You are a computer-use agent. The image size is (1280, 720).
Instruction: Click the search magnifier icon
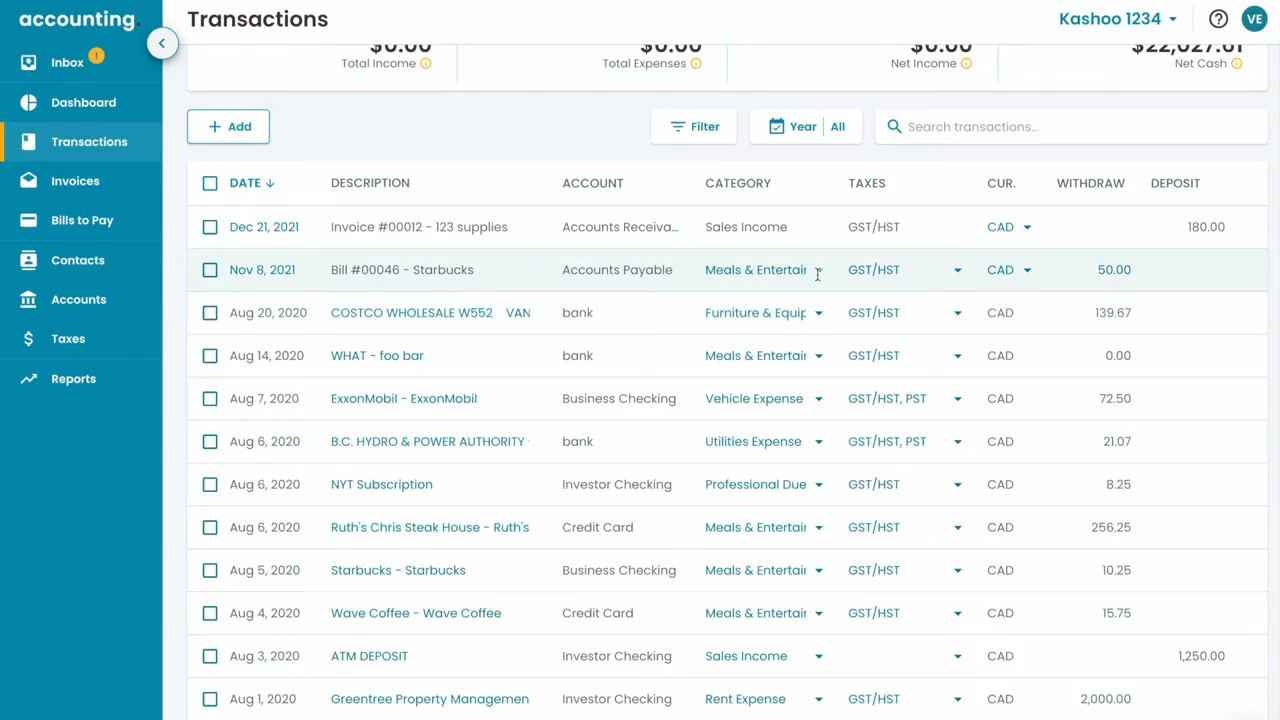click(894, 127)
